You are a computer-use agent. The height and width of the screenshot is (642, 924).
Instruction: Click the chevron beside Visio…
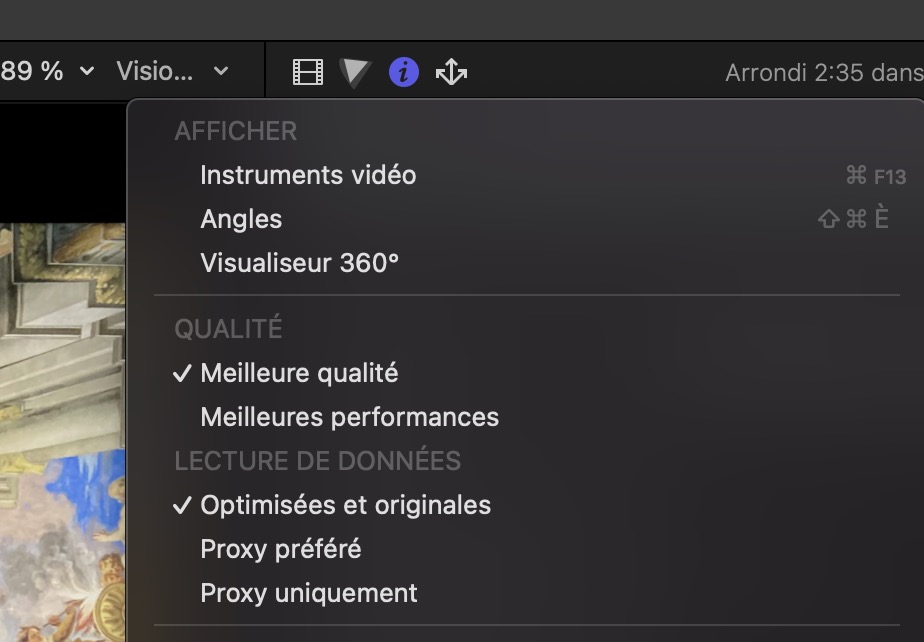pos(221,71)
